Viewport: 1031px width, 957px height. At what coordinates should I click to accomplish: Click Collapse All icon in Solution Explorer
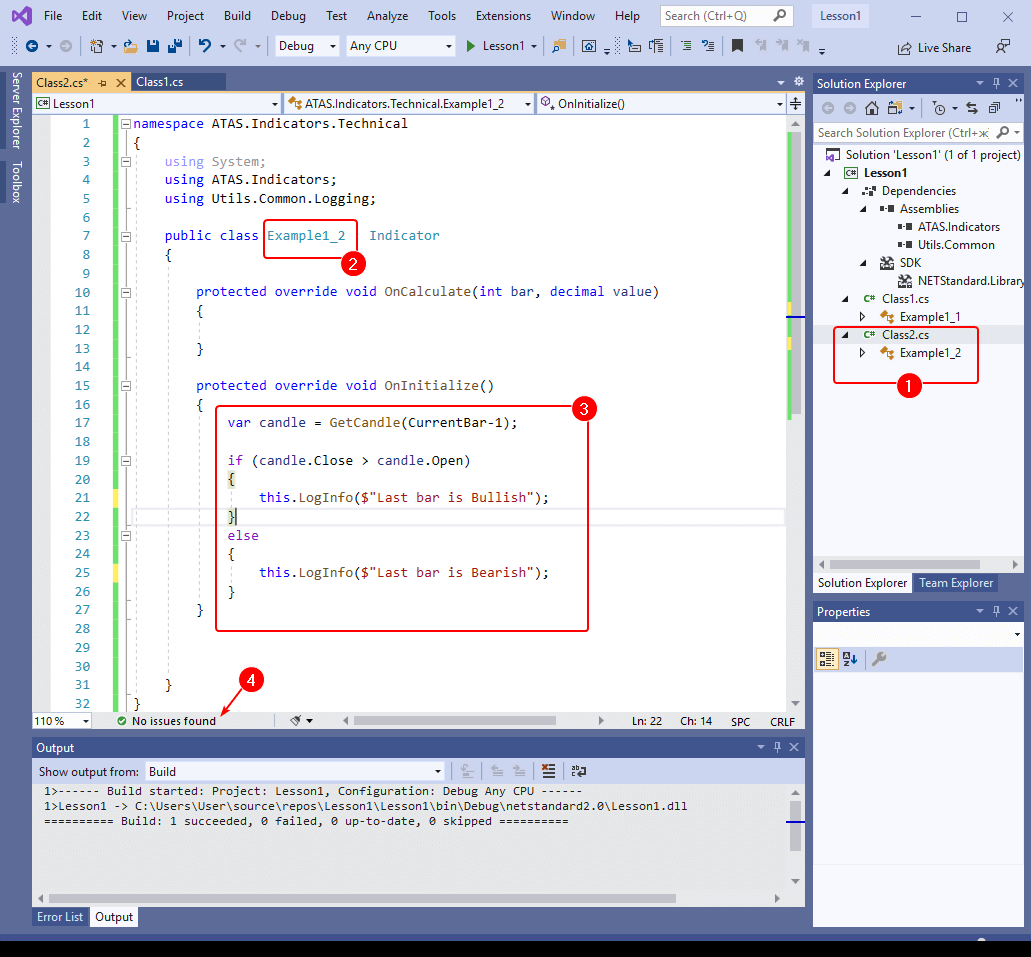(994, 108)
